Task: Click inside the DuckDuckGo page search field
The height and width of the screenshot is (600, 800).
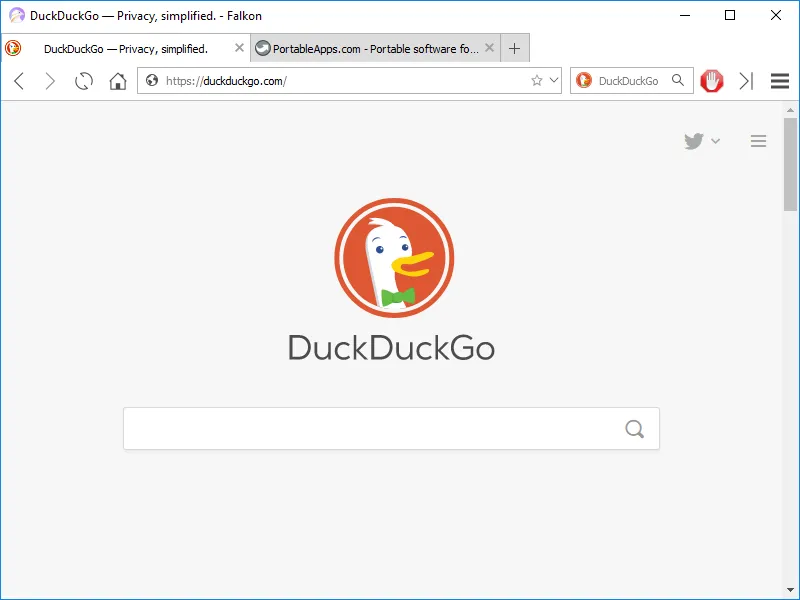Action: [370, 429]
